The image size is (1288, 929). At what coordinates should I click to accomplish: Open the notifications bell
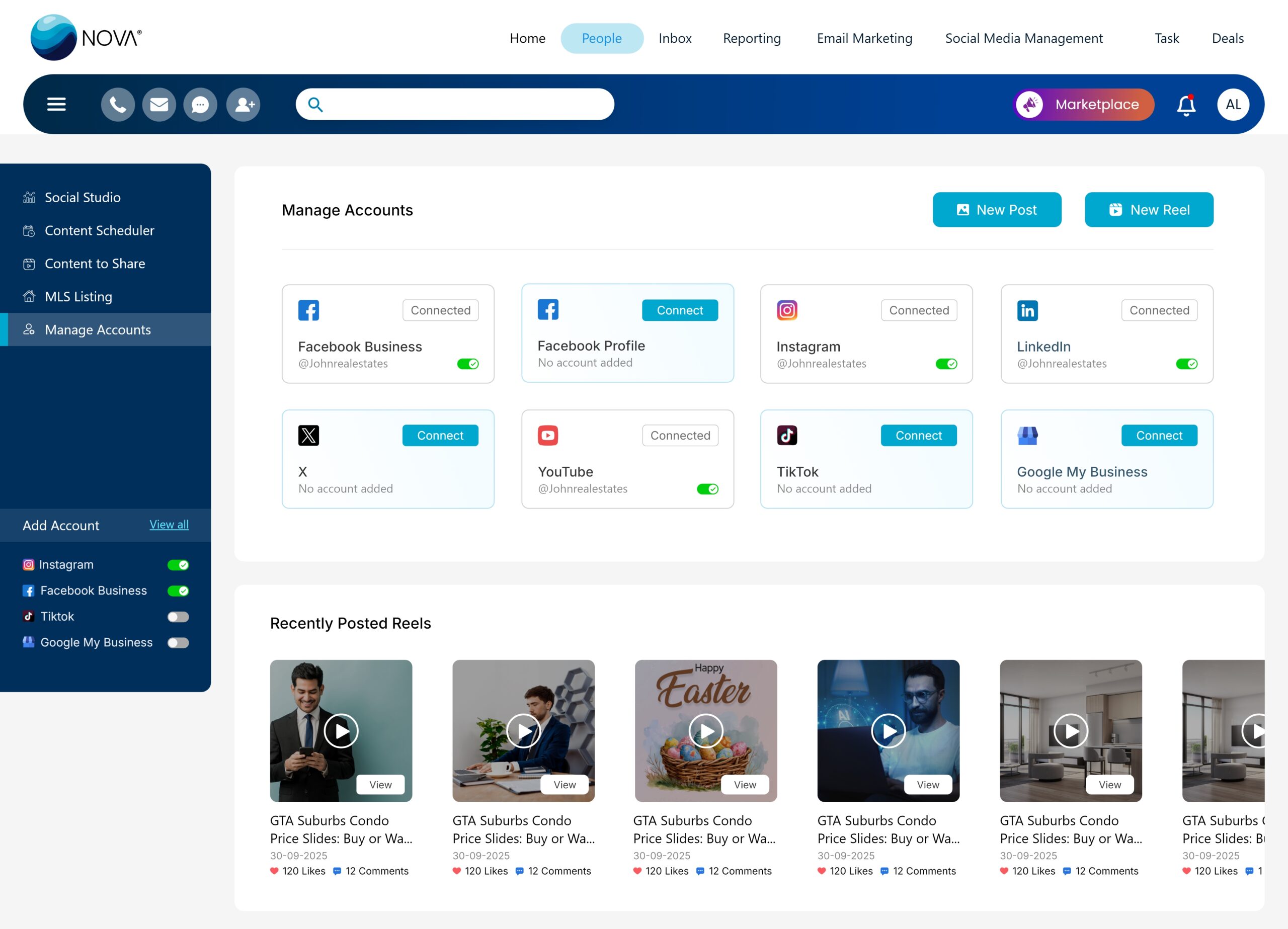coord(1186,105)
